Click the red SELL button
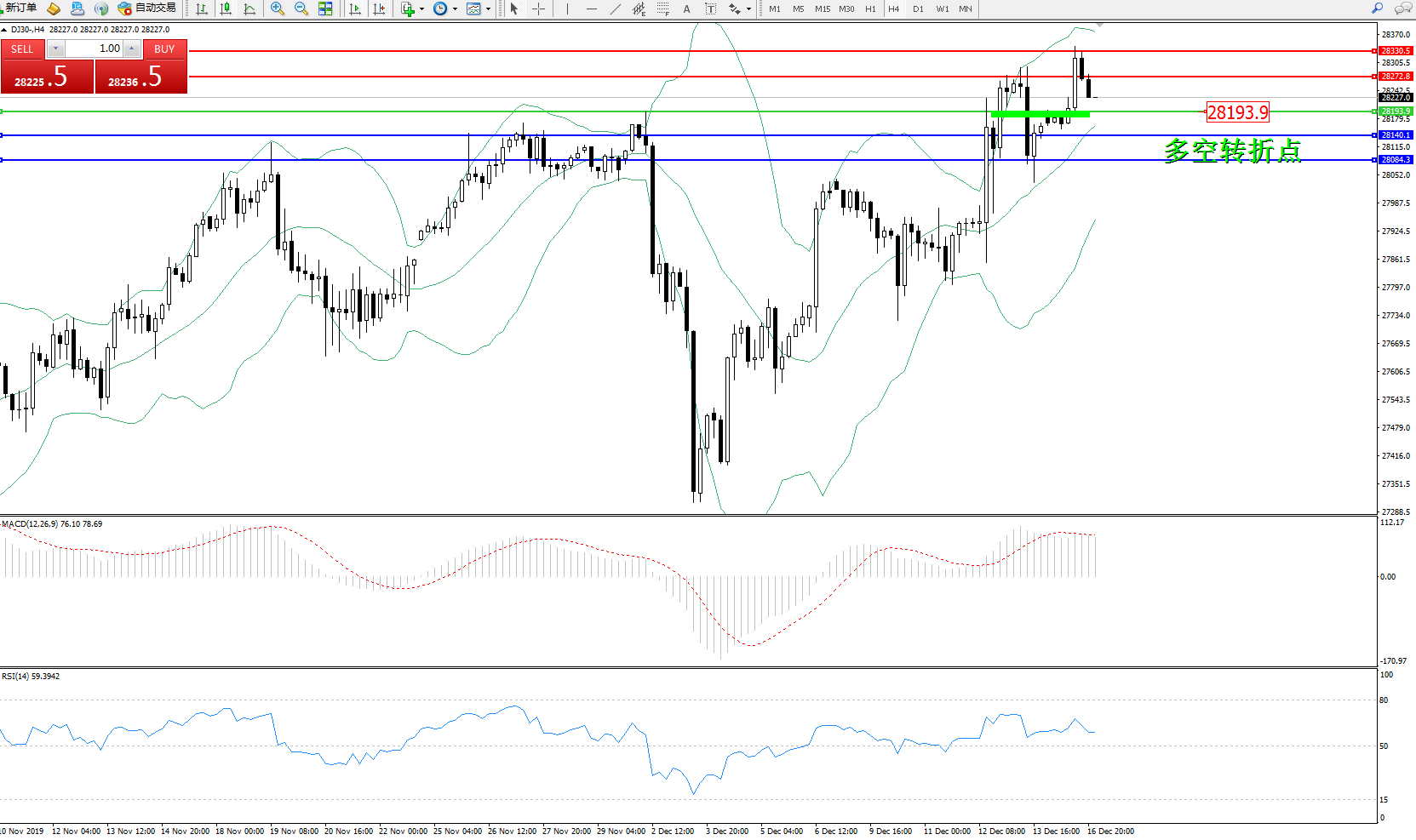The image size is (1416, 840). point(22,49)
